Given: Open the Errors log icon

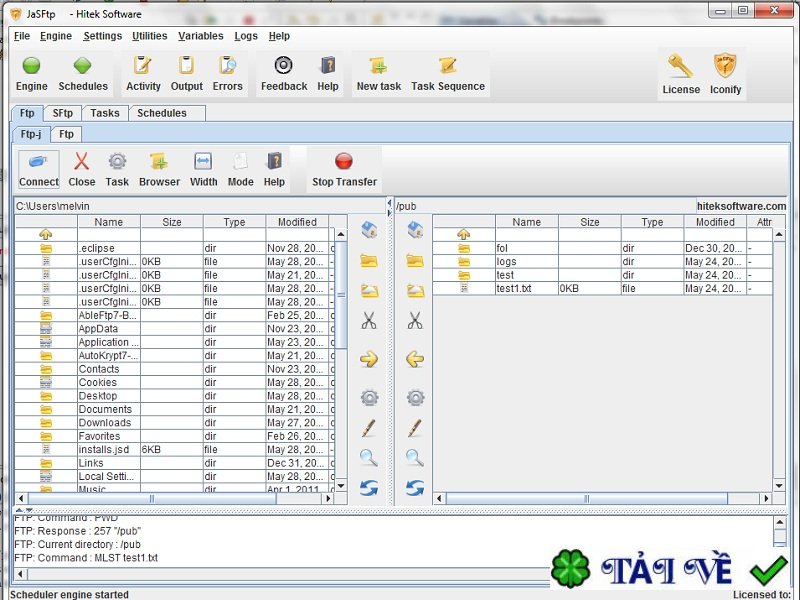Looking at the screenshot, I should point(227,66).
